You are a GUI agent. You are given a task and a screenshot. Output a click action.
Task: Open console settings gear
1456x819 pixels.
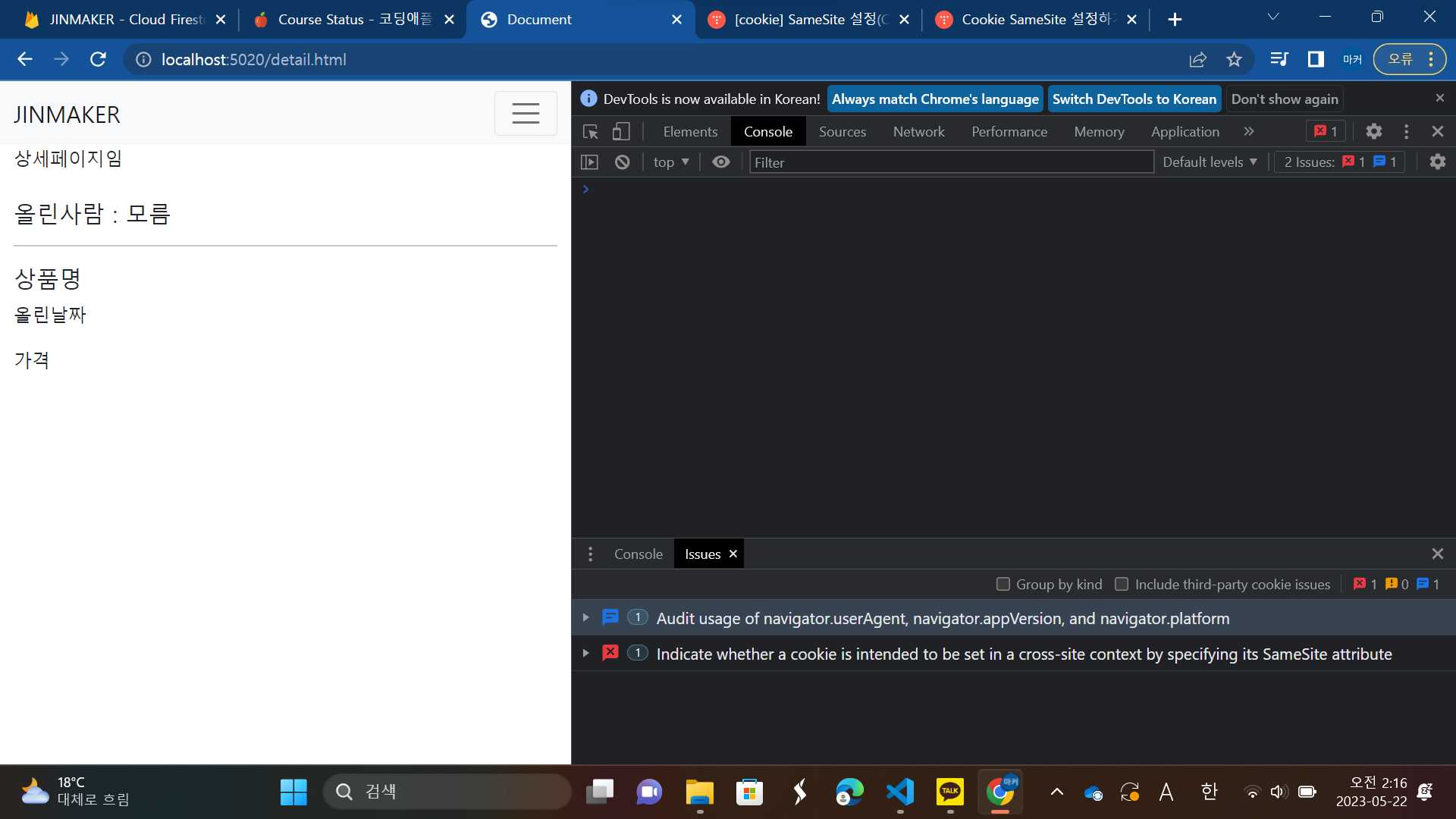coord(1437,162)
